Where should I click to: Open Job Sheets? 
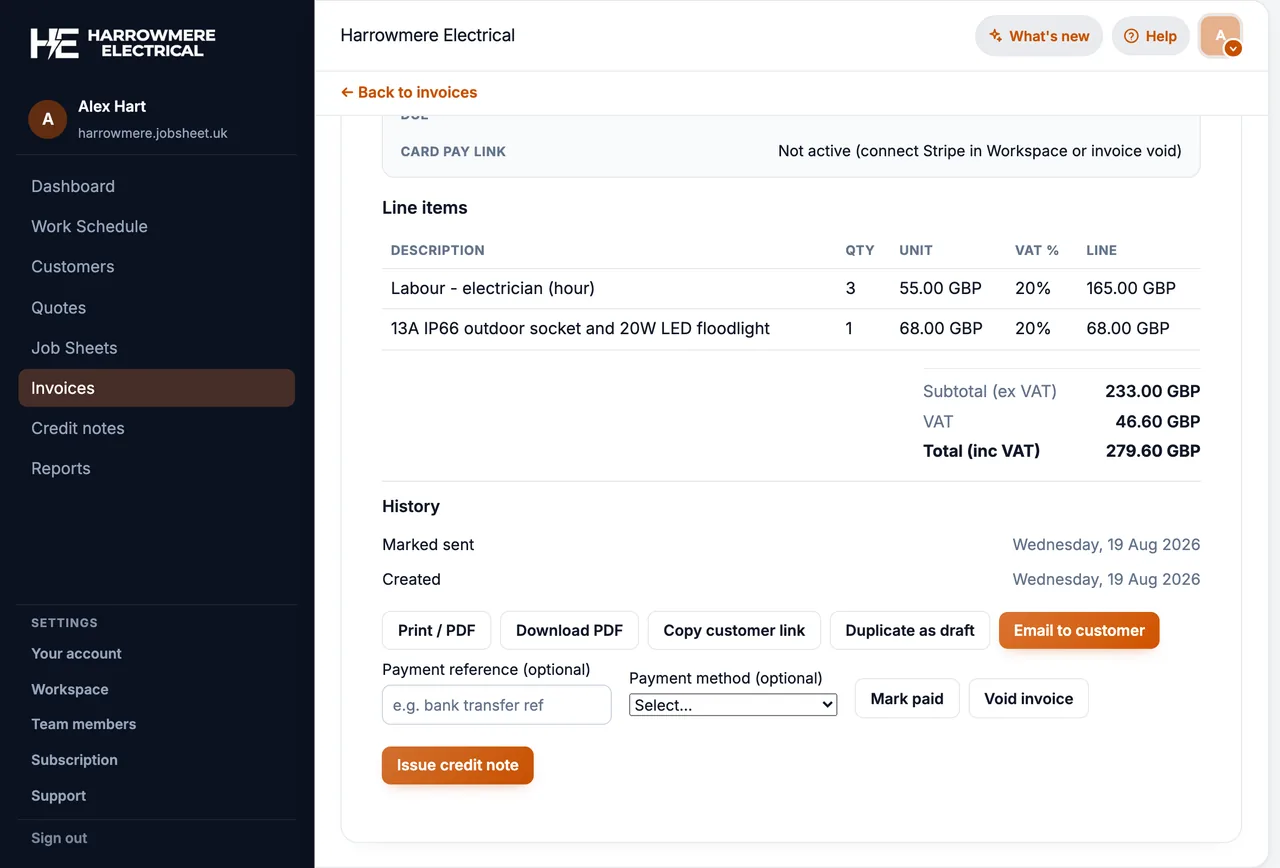point(74,348)
